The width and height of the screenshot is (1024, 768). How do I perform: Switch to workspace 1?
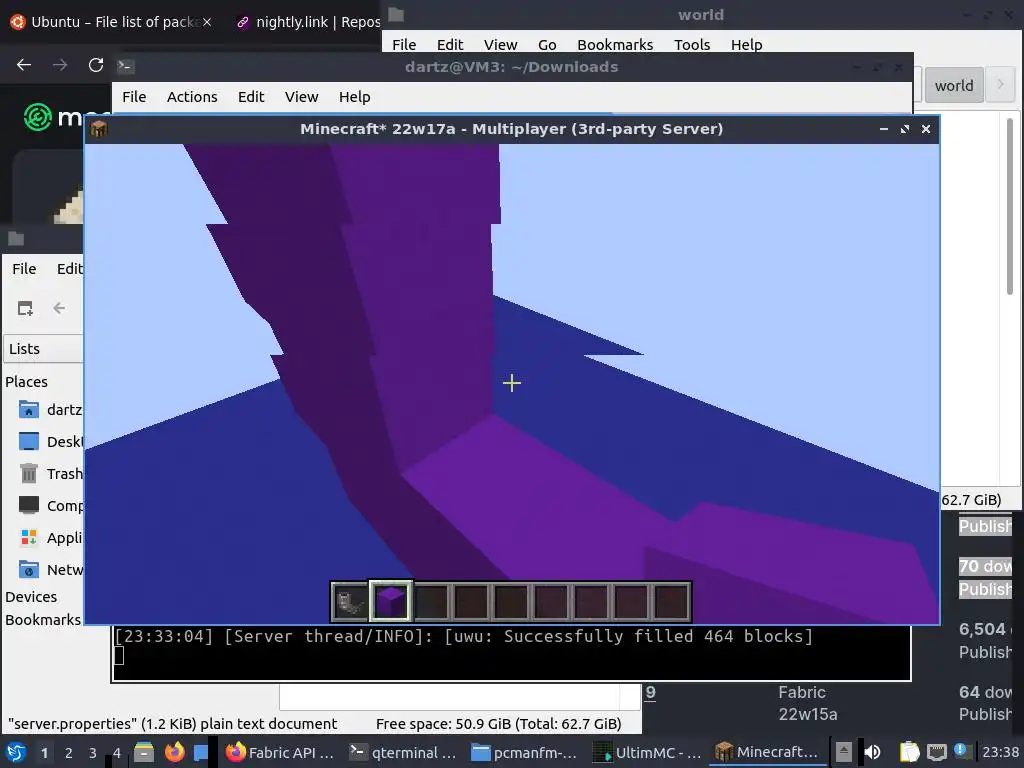[44, 753]
